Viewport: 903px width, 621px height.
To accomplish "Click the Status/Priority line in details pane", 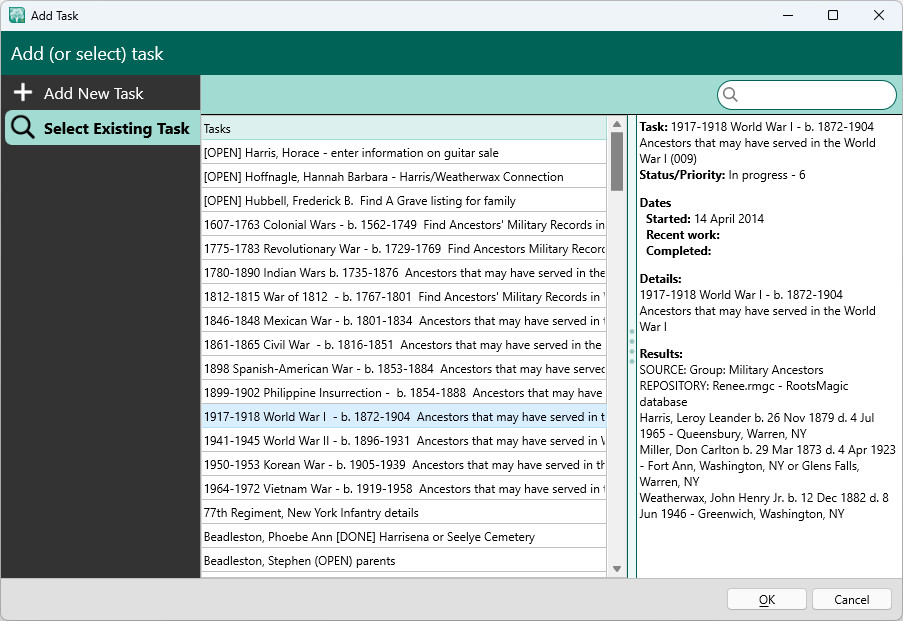I will (722, 175).
